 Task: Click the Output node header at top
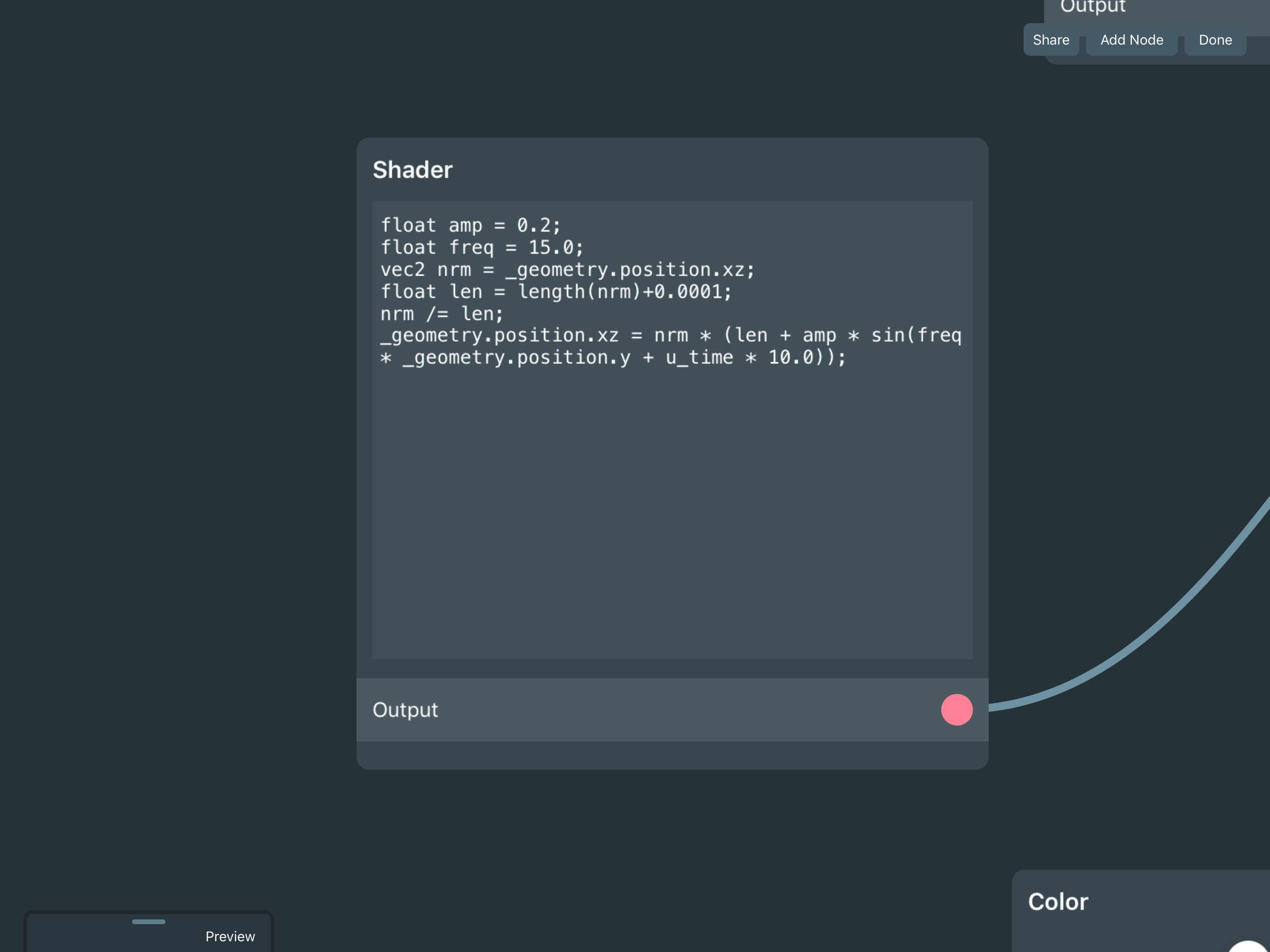point(1092,7)
